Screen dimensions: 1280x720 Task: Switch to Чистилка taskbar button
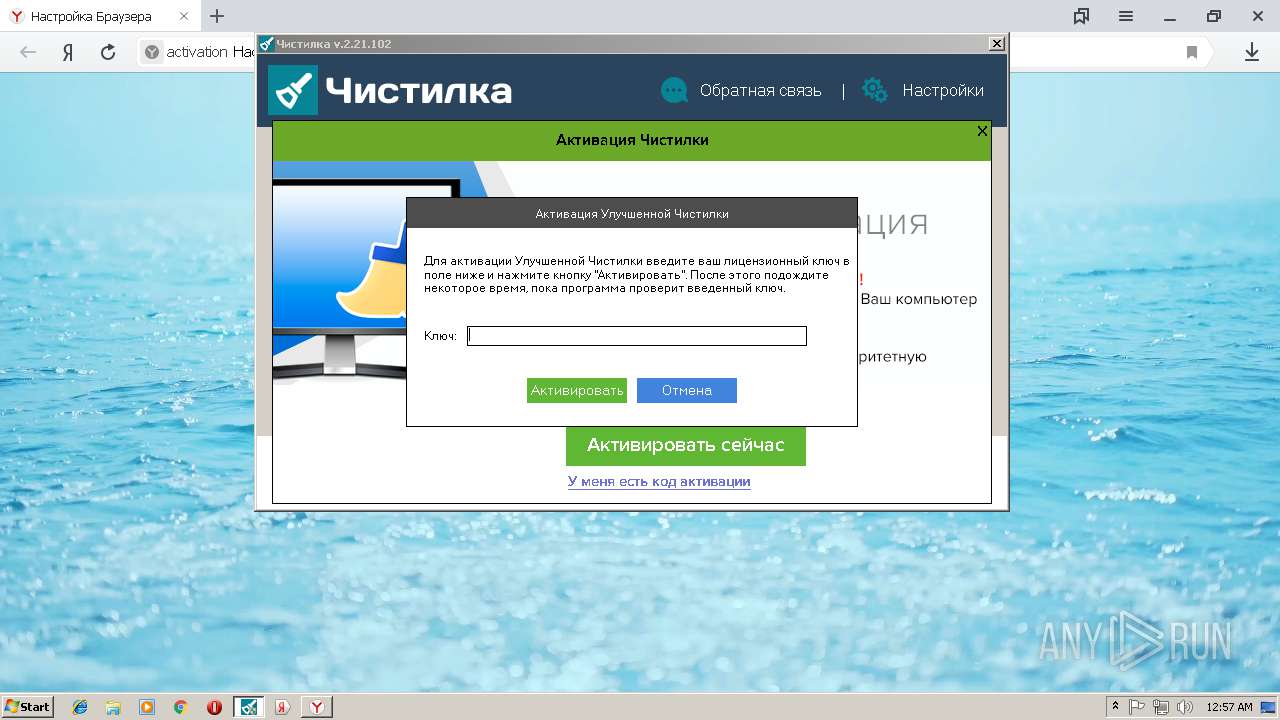248,707
